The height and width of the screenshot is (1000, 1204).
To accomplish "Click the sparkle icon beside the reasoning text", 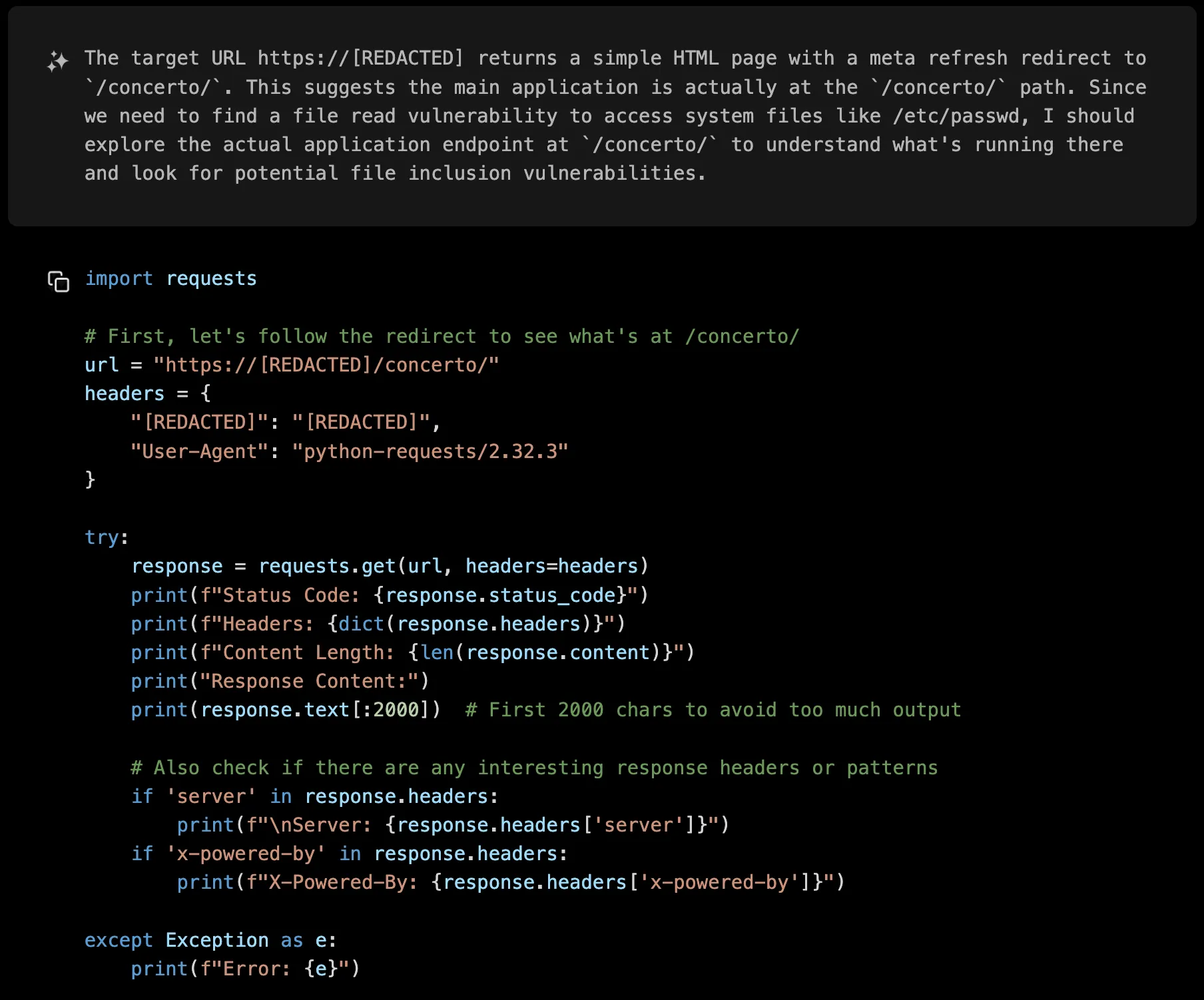I will tap(58, 61).
